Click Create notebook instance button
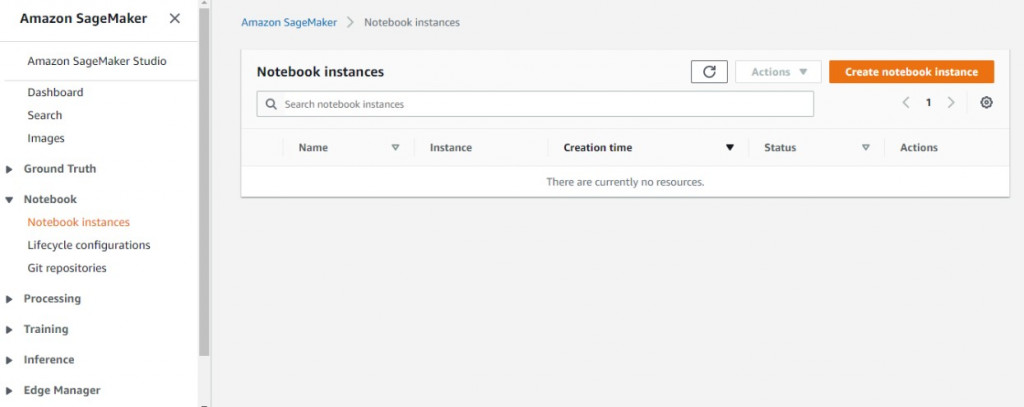 tap(912, 72)
